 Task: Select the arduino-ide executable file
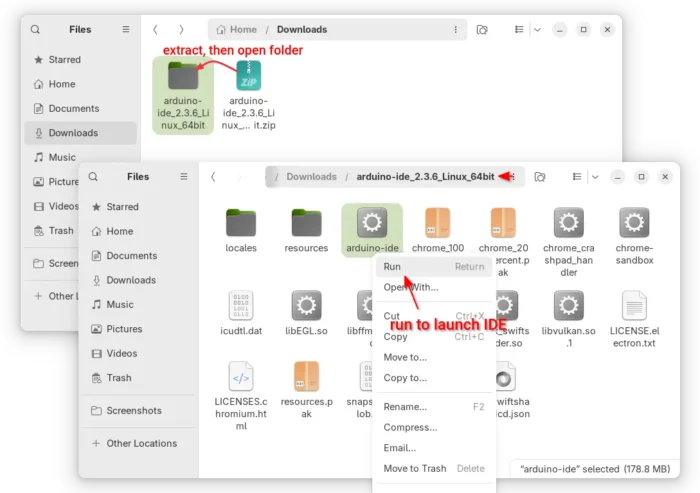point(372,230)
